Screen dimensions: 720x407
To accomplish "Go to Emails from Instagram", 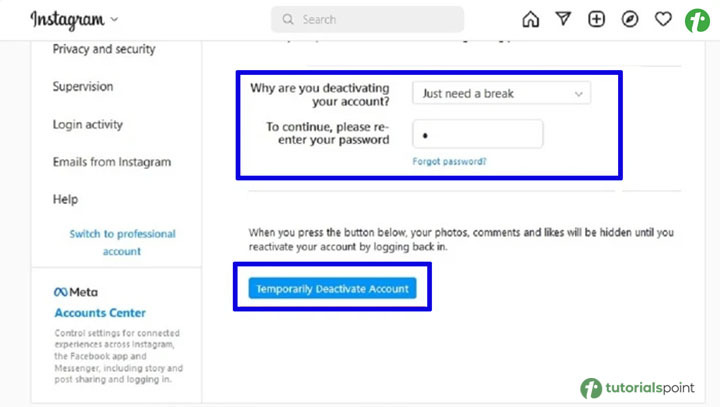I will tap(112, 162).
